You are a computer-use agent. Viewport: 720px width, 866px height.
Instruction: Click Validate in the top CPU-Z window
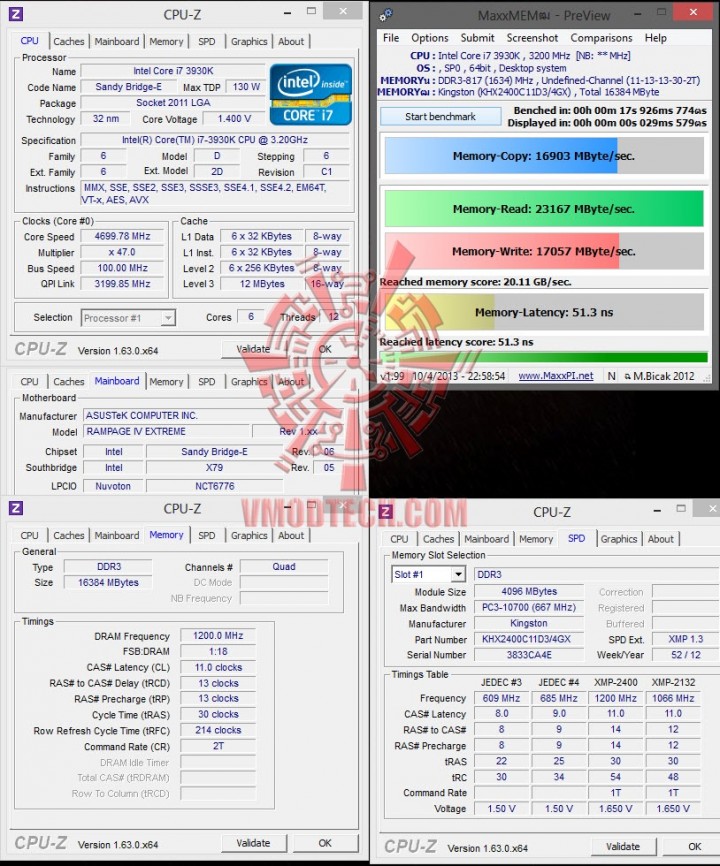[x=253, y=349]
